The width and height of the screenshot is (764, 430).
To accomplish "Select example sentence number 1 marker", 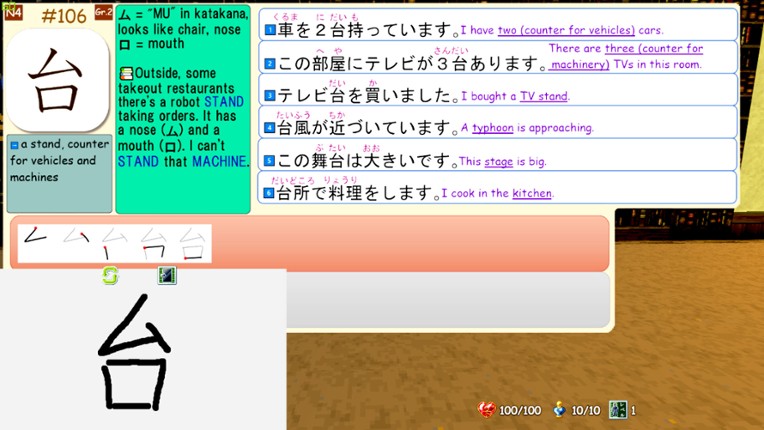I will click(270, 31).
